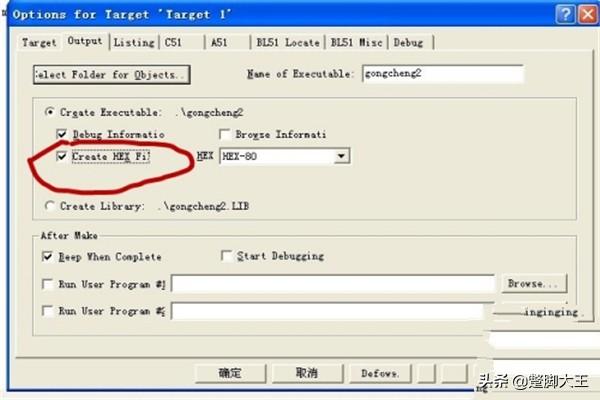Open the HEX-80 format dropdown
This screenshot has width=600, height=400.
pyautogui.click(x=341, y=156)
